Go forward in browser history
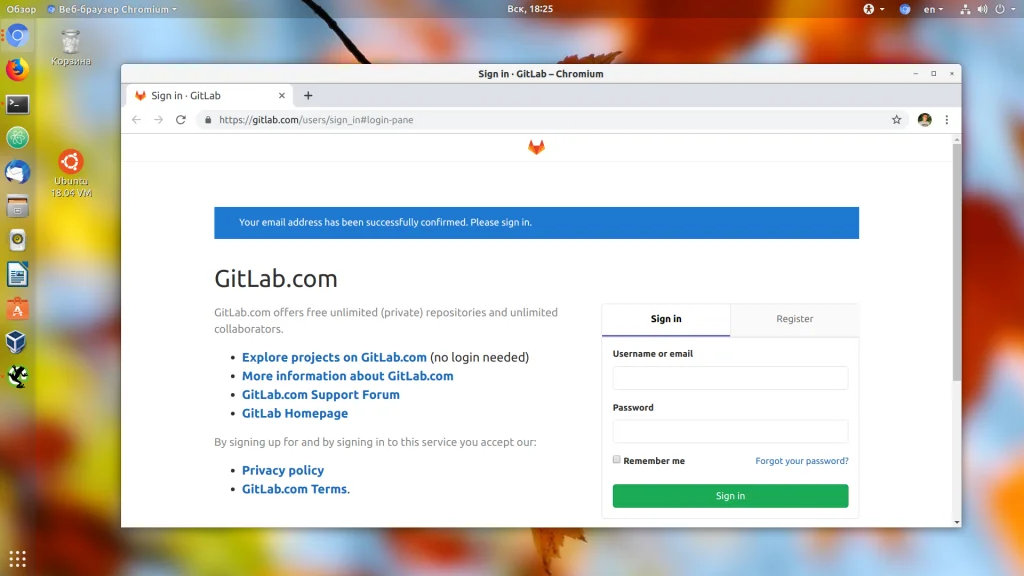This screenshot has height=576, width=1024. pos(159,120)
